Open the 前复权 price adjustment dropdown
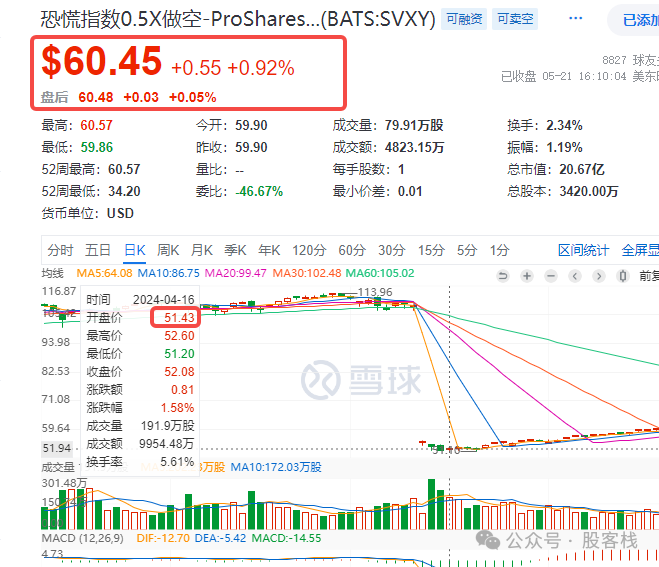 (x=649, y=276)
